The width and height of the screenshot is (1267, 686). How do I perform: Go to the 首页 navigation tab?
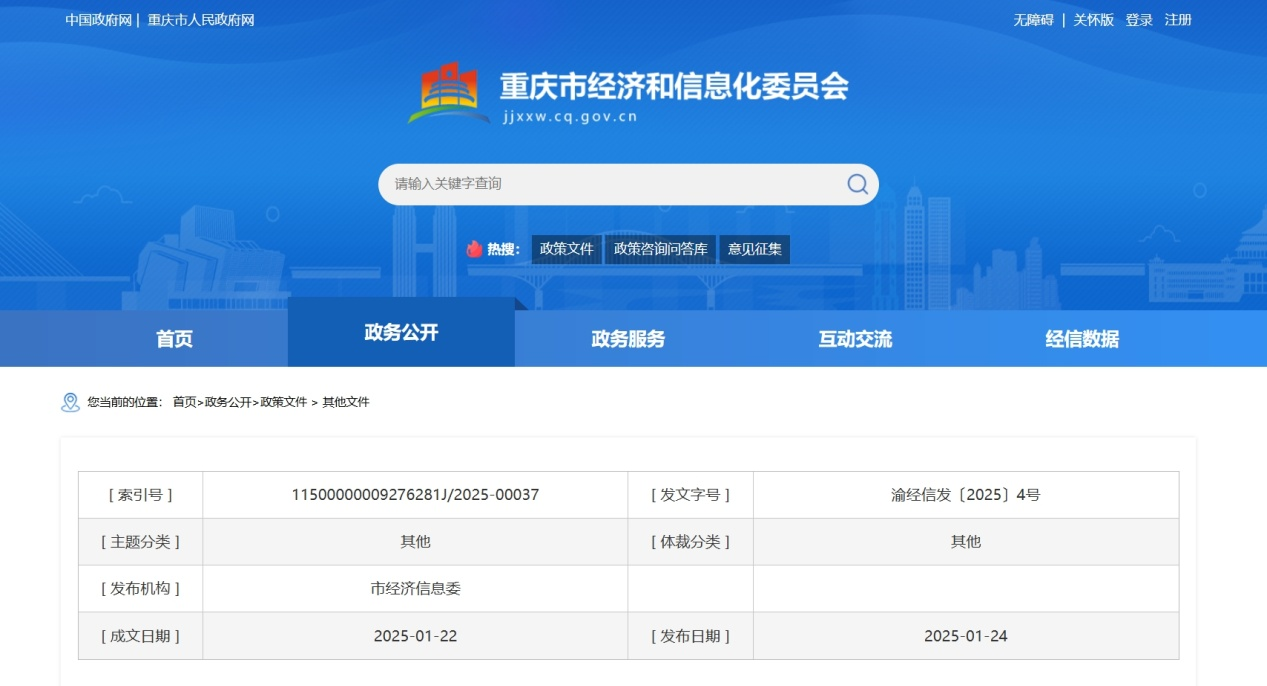pyautogui.click(x=174, y=339)
